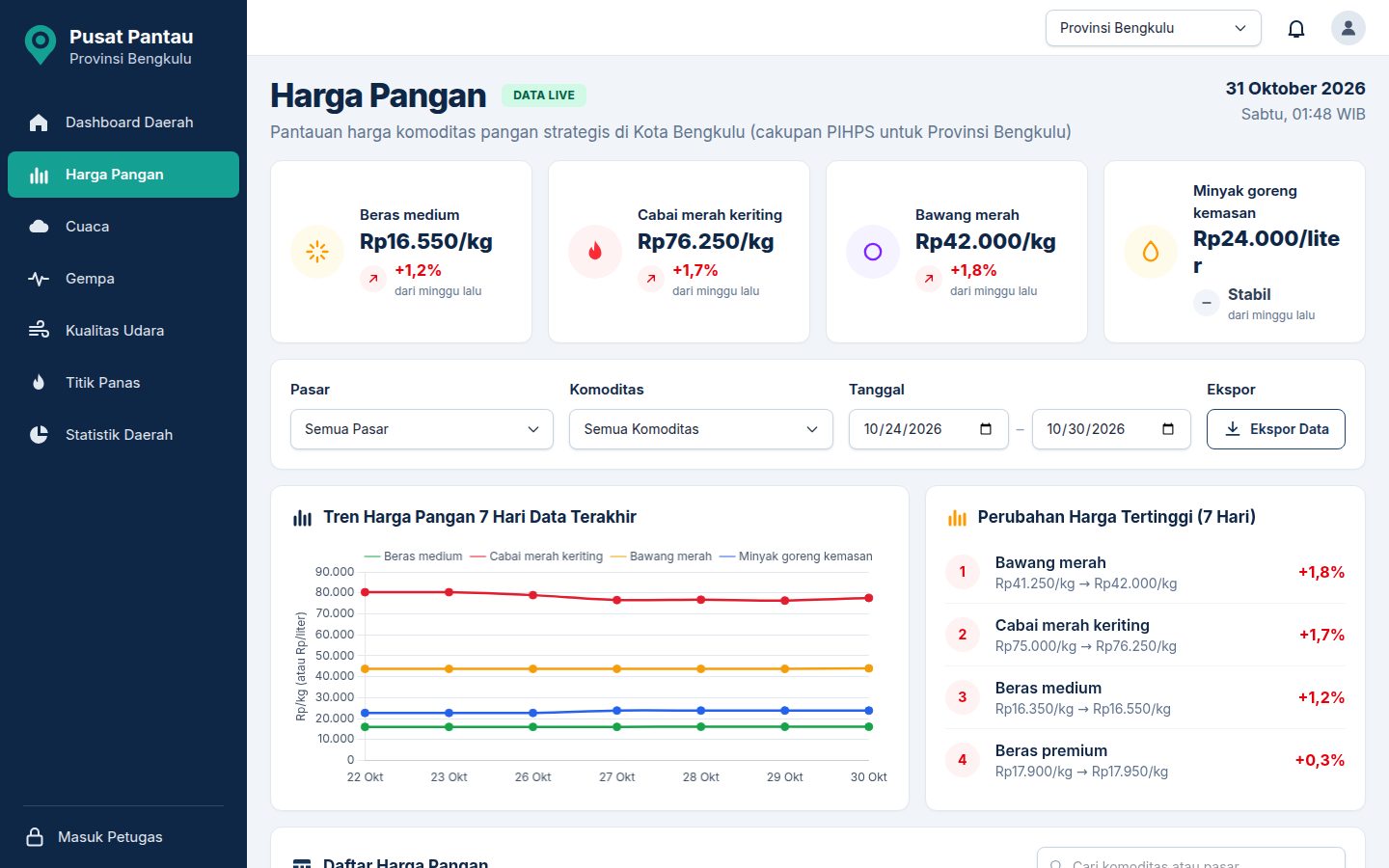Image resolution: width=1389 pixels, height=868 pixels.
Task: Click the Stabil minus icon in Minyak goreng card
Action: tap(1207, 304)
